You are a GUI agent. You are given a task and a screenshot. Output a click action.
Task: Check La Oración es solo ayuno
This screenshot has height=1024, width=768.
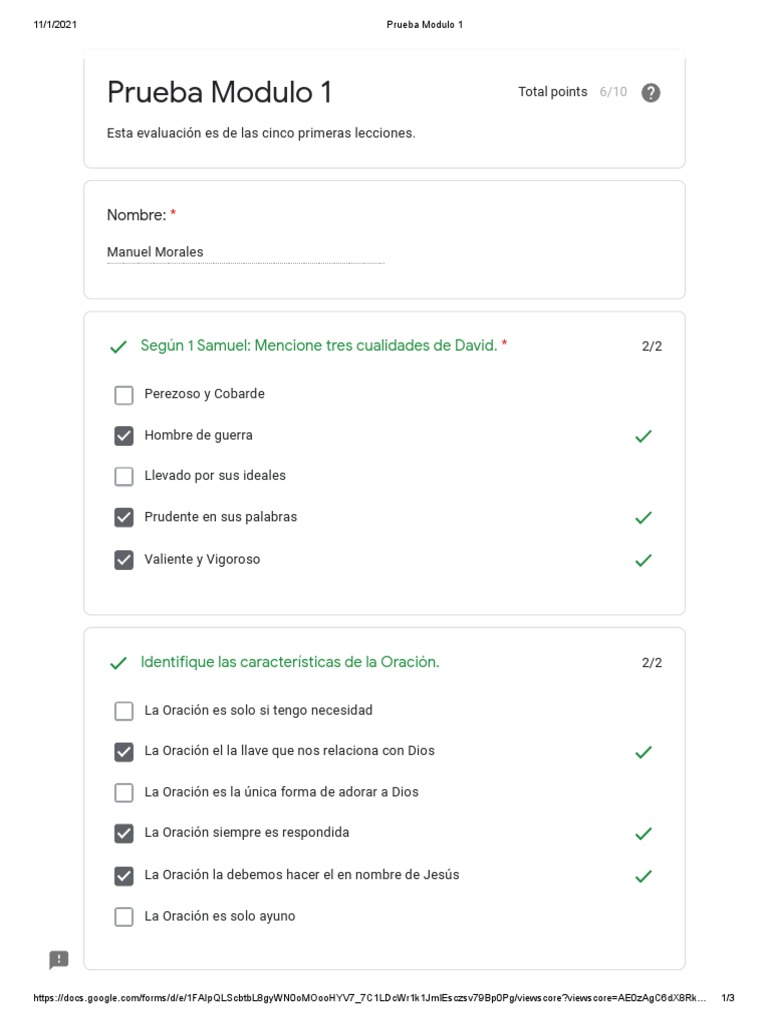tap(124, 917)
